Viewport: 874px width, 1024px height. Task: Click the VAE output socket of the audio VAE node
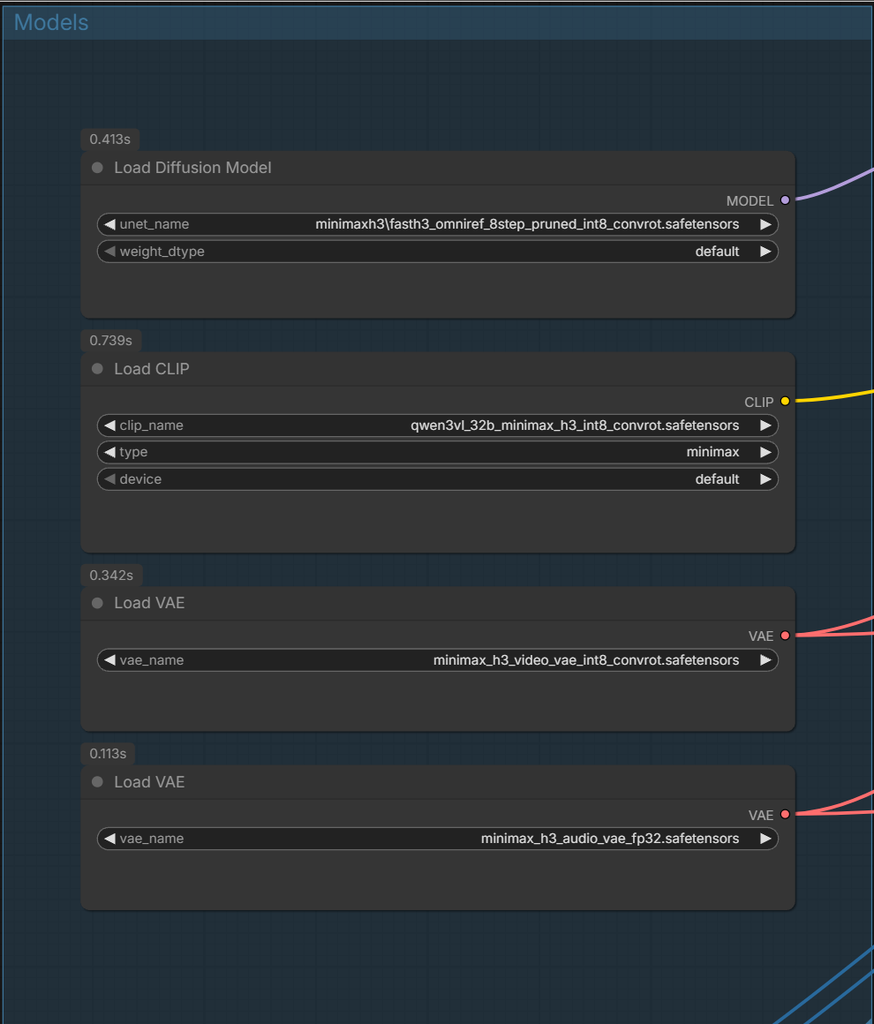coord(785,814)
